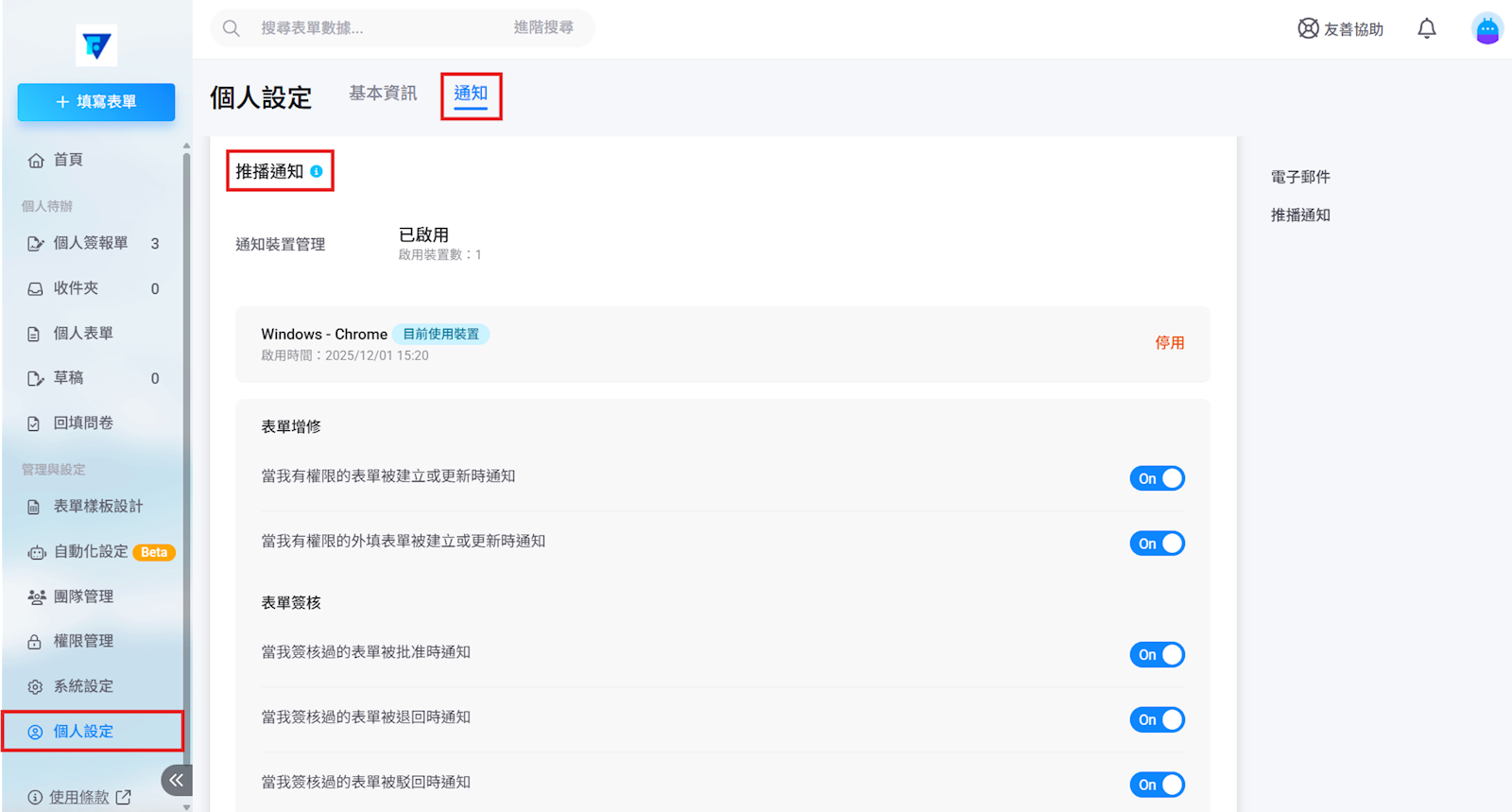Click the notification bell icon
1512x812 pixels.
tap(1426, 28)
